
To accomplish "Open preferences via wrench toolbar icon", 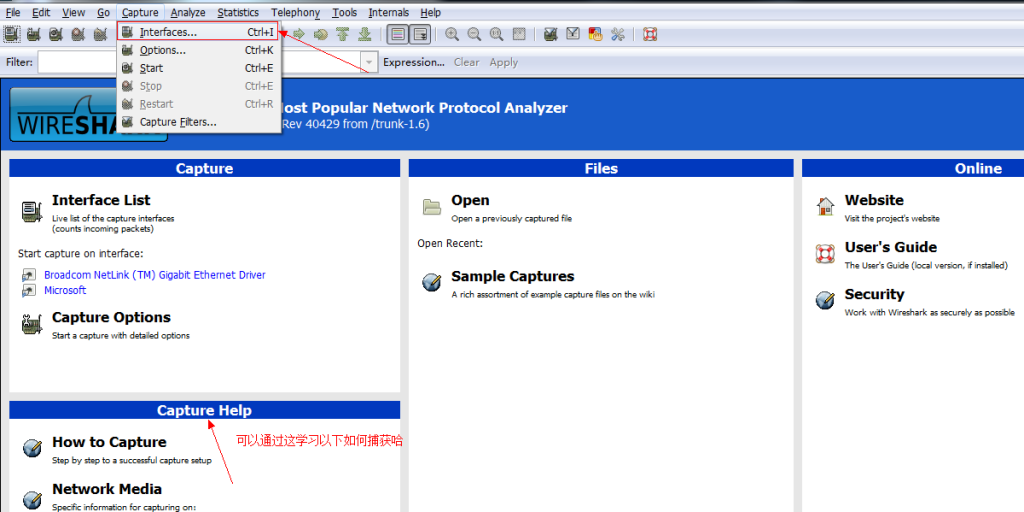I will point(618,34).
